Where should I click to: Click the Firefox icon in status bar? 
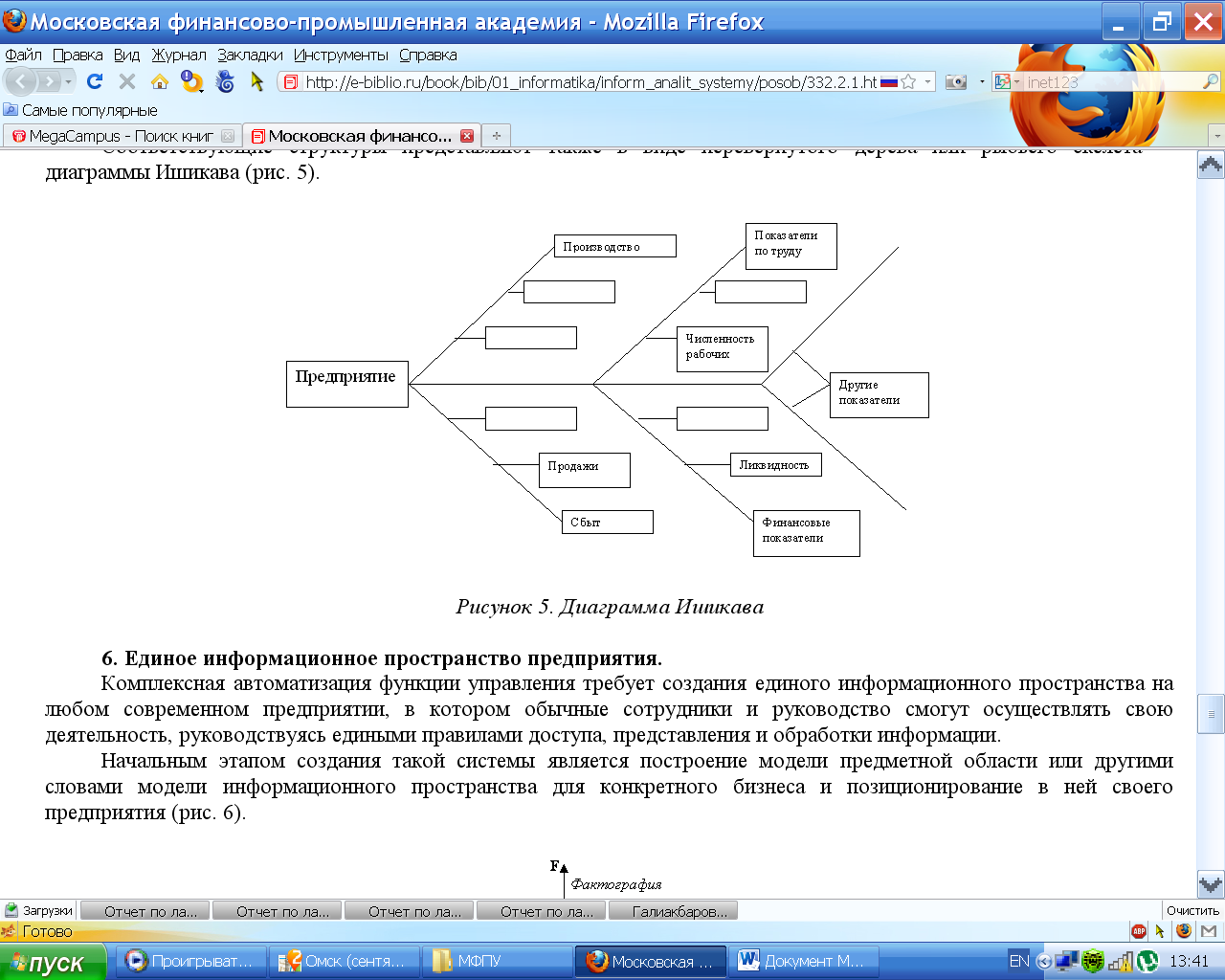[1184, 930]
